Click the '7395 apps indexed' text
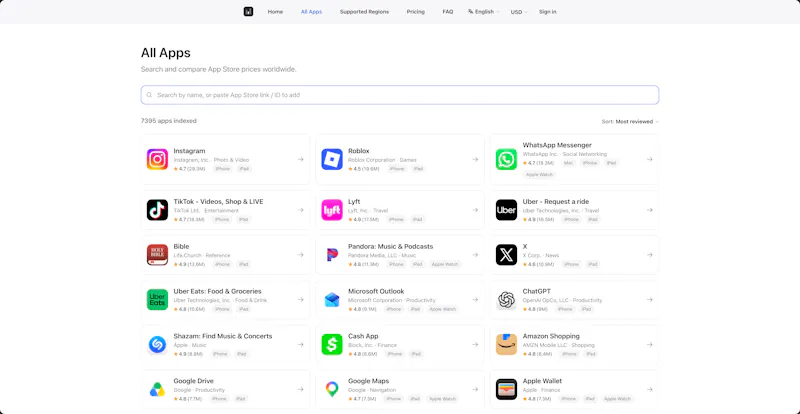 point(168,121)
